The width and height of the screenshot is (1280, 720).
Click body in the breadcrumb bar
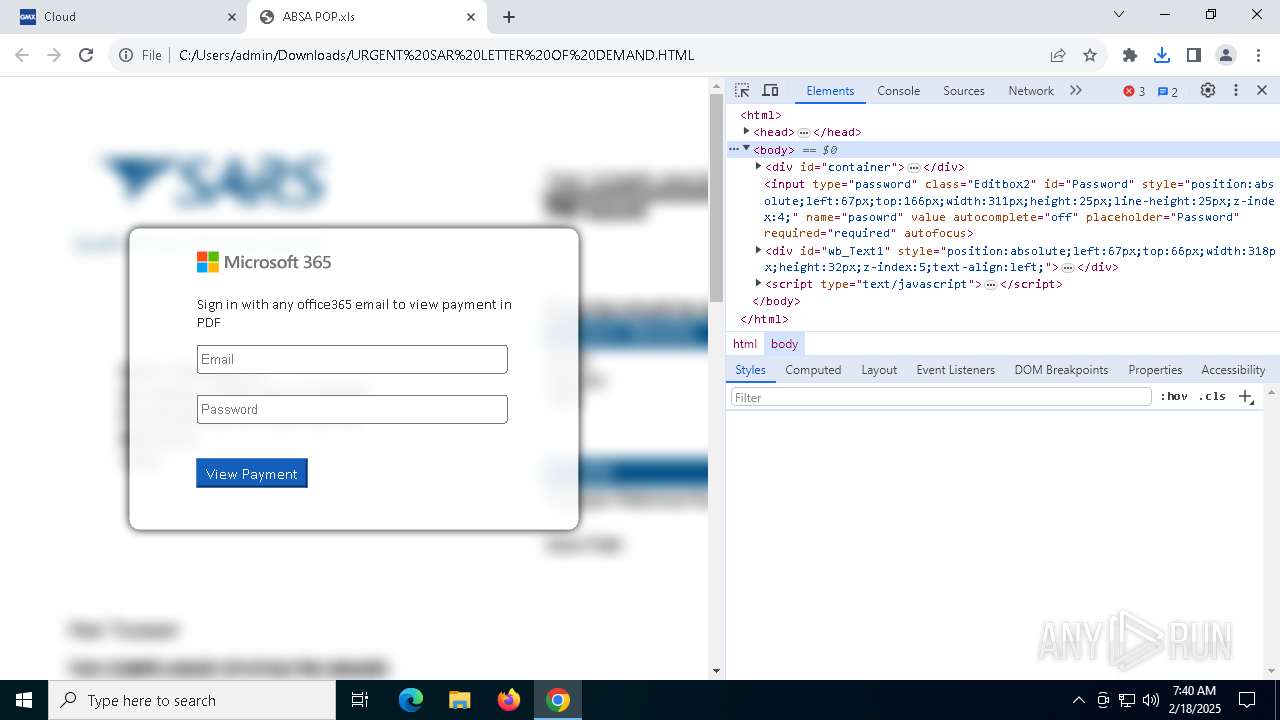click(784, 343)
